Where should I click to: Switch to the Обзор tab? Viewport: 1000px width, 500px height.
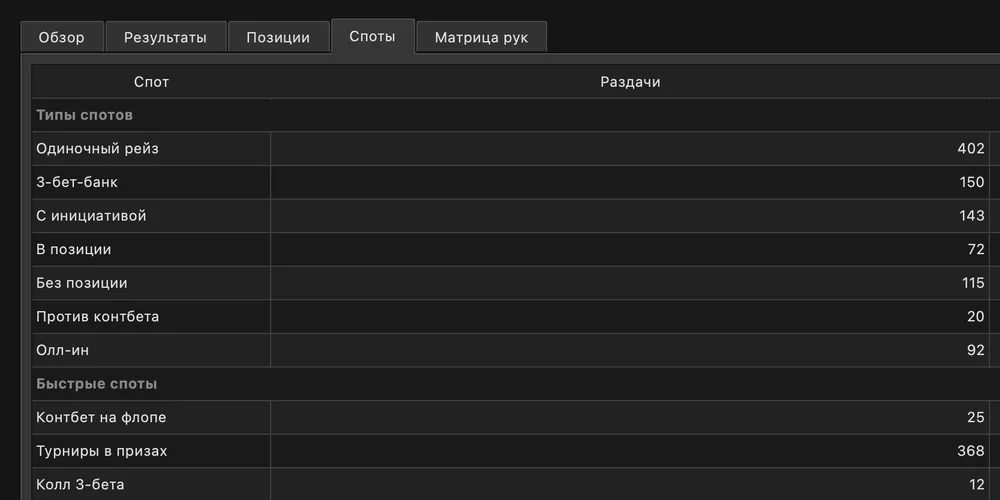tap(61, 38)
